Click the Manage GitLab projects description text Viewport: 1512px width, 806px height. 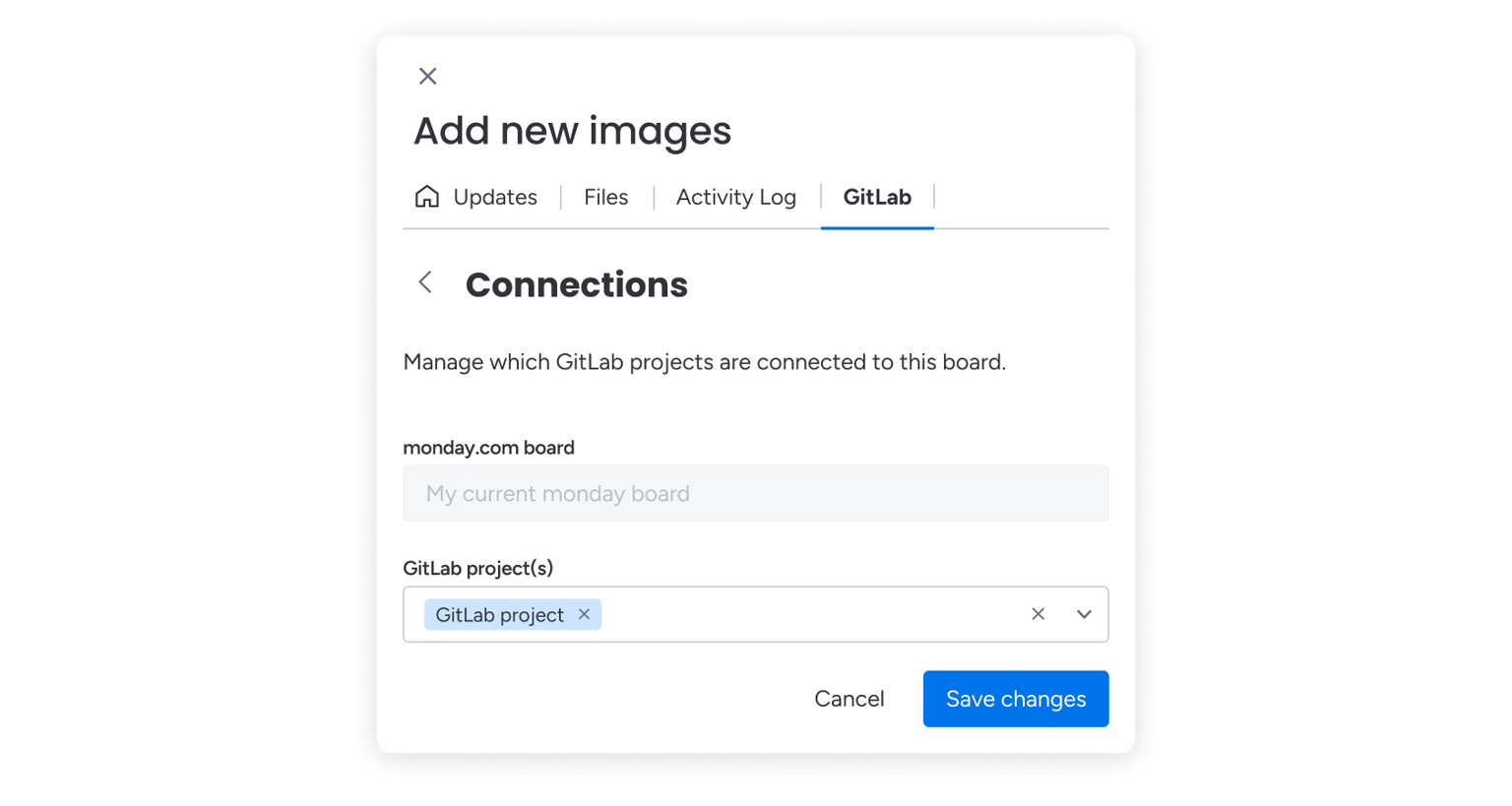[x=704, y=362]
